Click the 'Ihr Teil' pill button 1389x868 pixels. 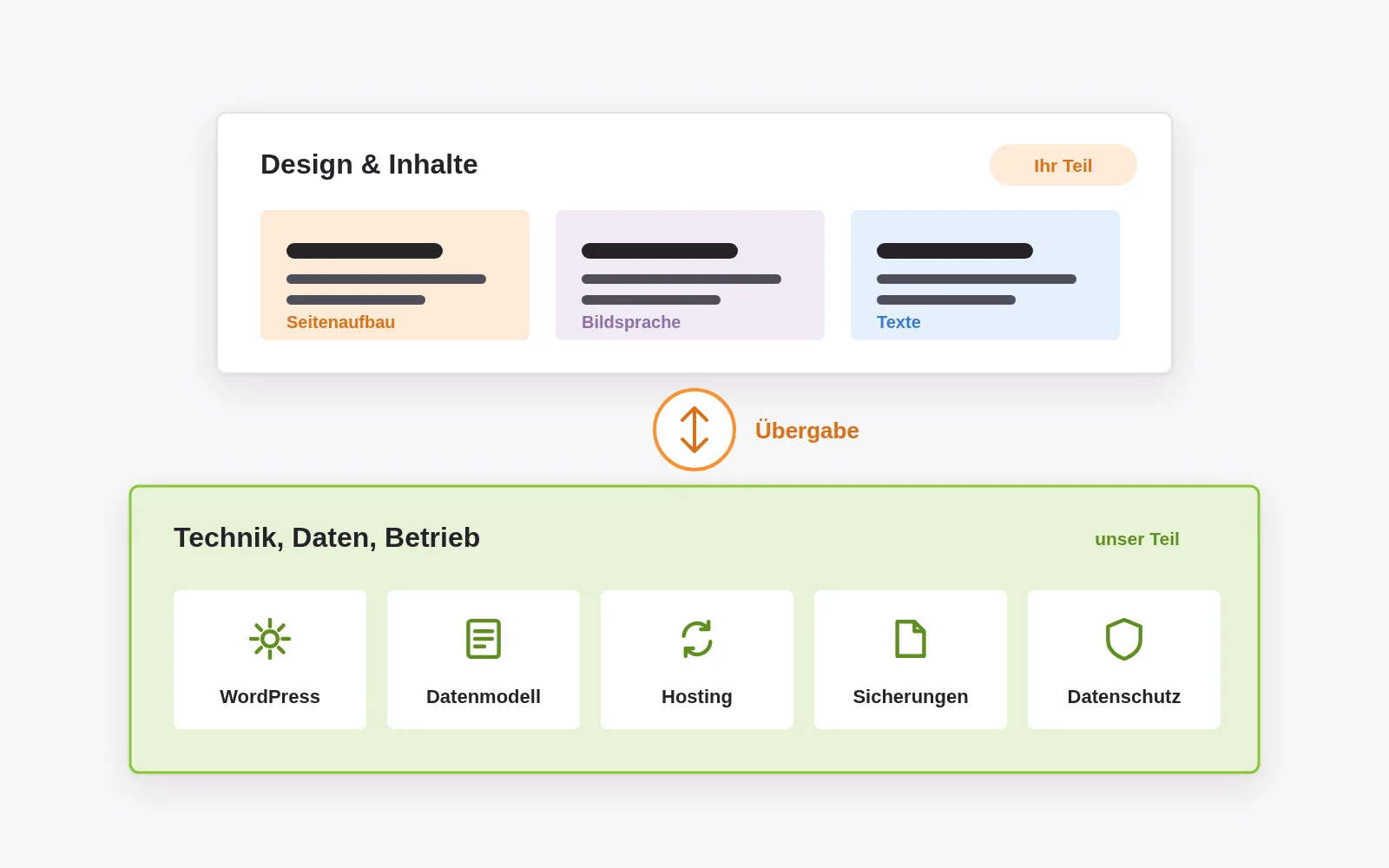tap(1063, 165)
